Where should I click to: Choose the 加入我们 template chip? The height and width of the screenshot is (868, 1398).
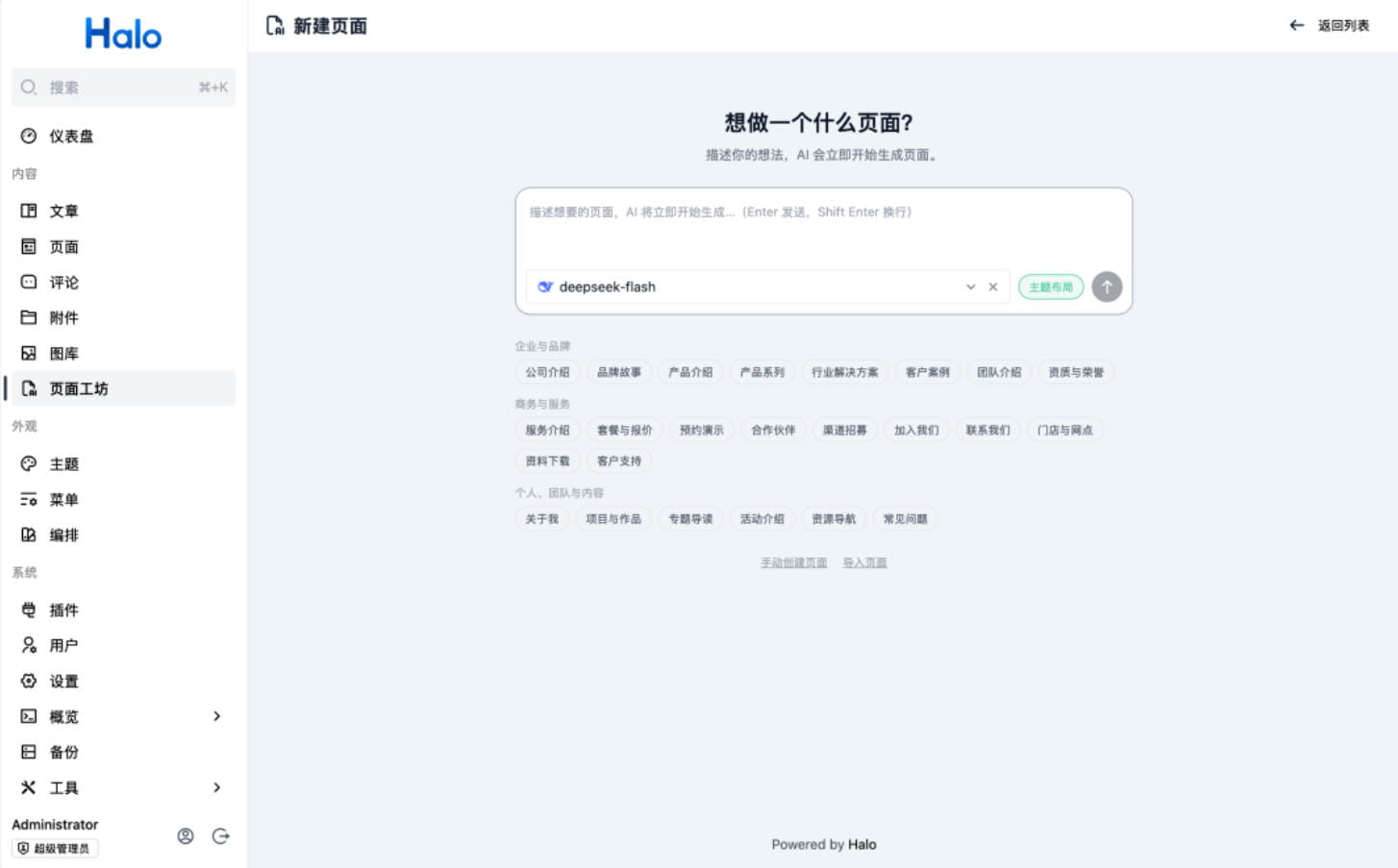[x=916, y=431]
